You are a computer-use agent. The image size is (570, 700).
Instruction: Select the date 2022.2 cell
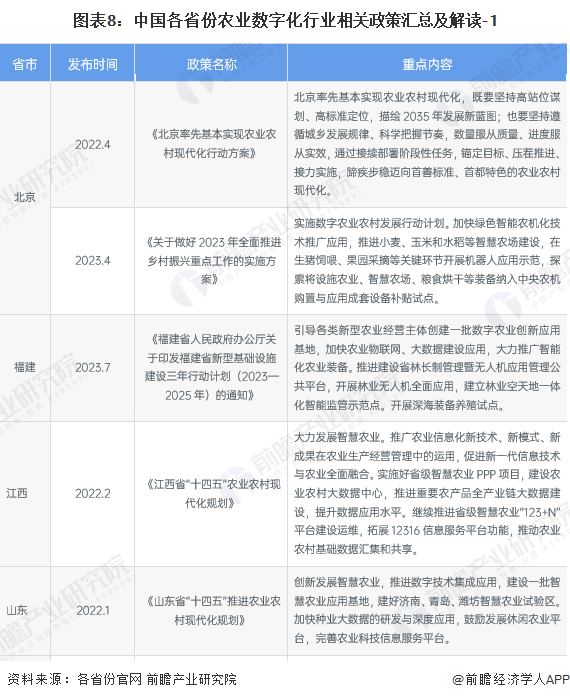pyautogui.click(x=92, y=493)
